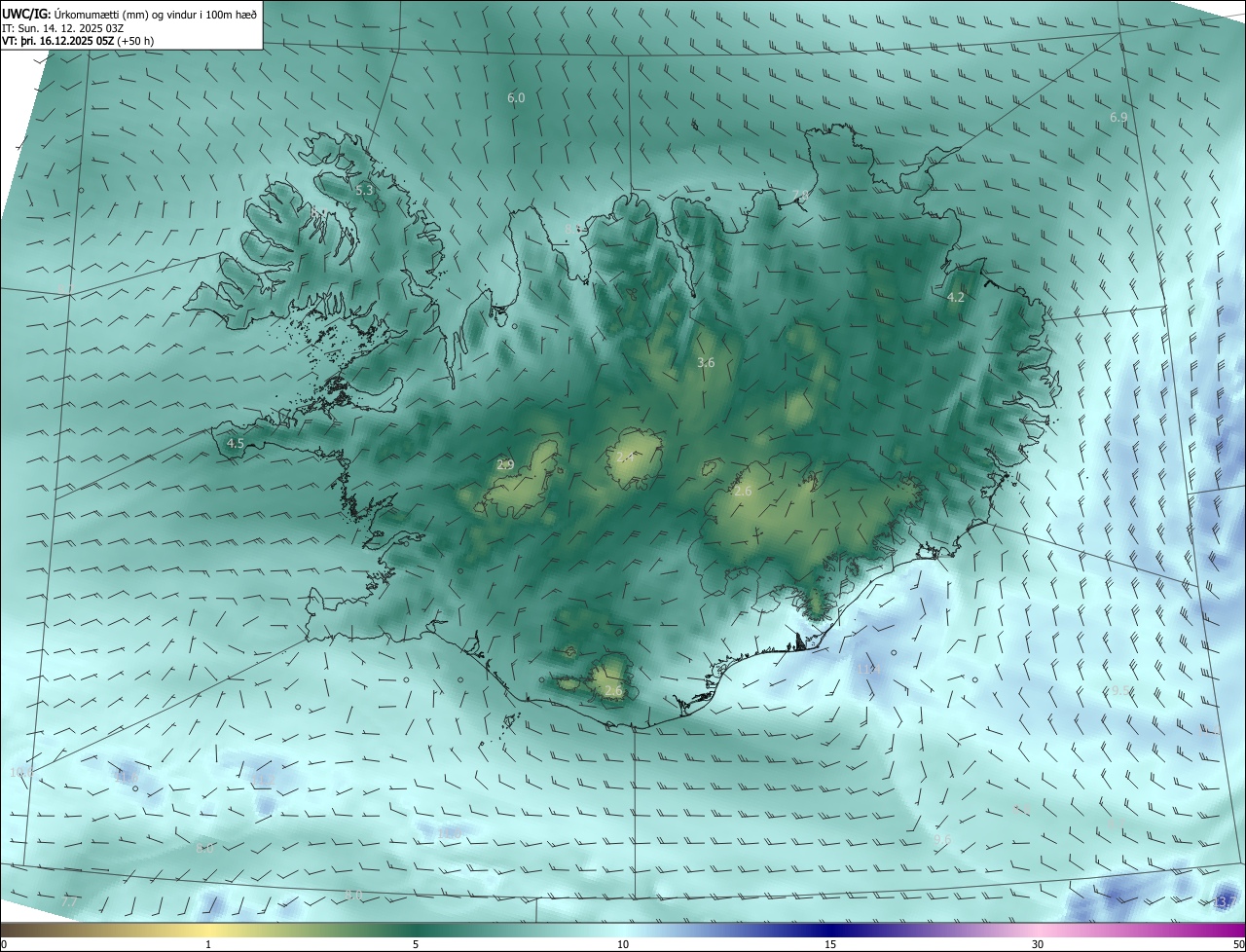Screen dimensions: 1246x952
Task: Click the initial time line "IT: Sun. 14. 12. 2025 03Z"
Action: pyautogui.click(x=64, y=28)
